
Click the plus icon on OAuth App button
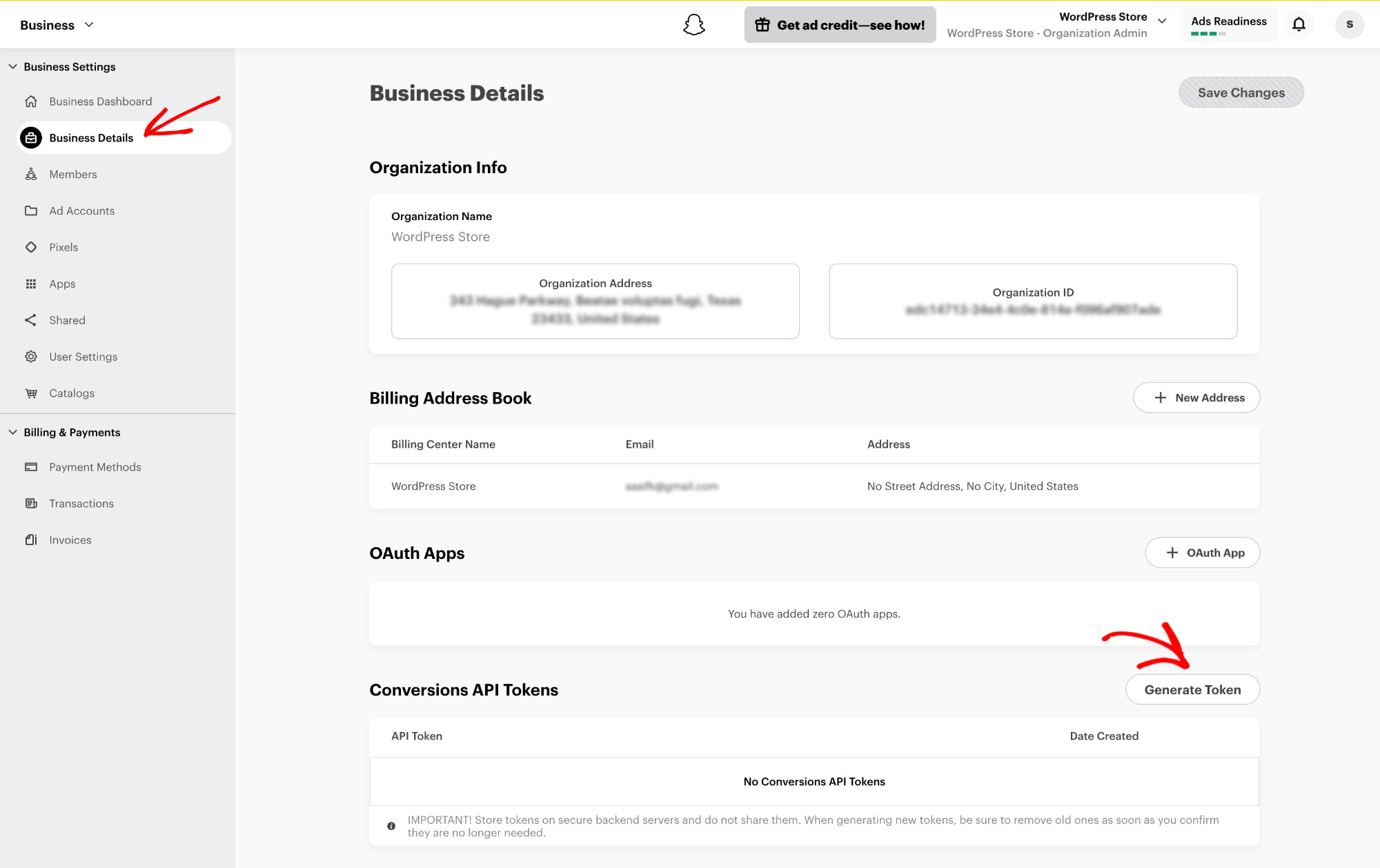(1172, 553)
